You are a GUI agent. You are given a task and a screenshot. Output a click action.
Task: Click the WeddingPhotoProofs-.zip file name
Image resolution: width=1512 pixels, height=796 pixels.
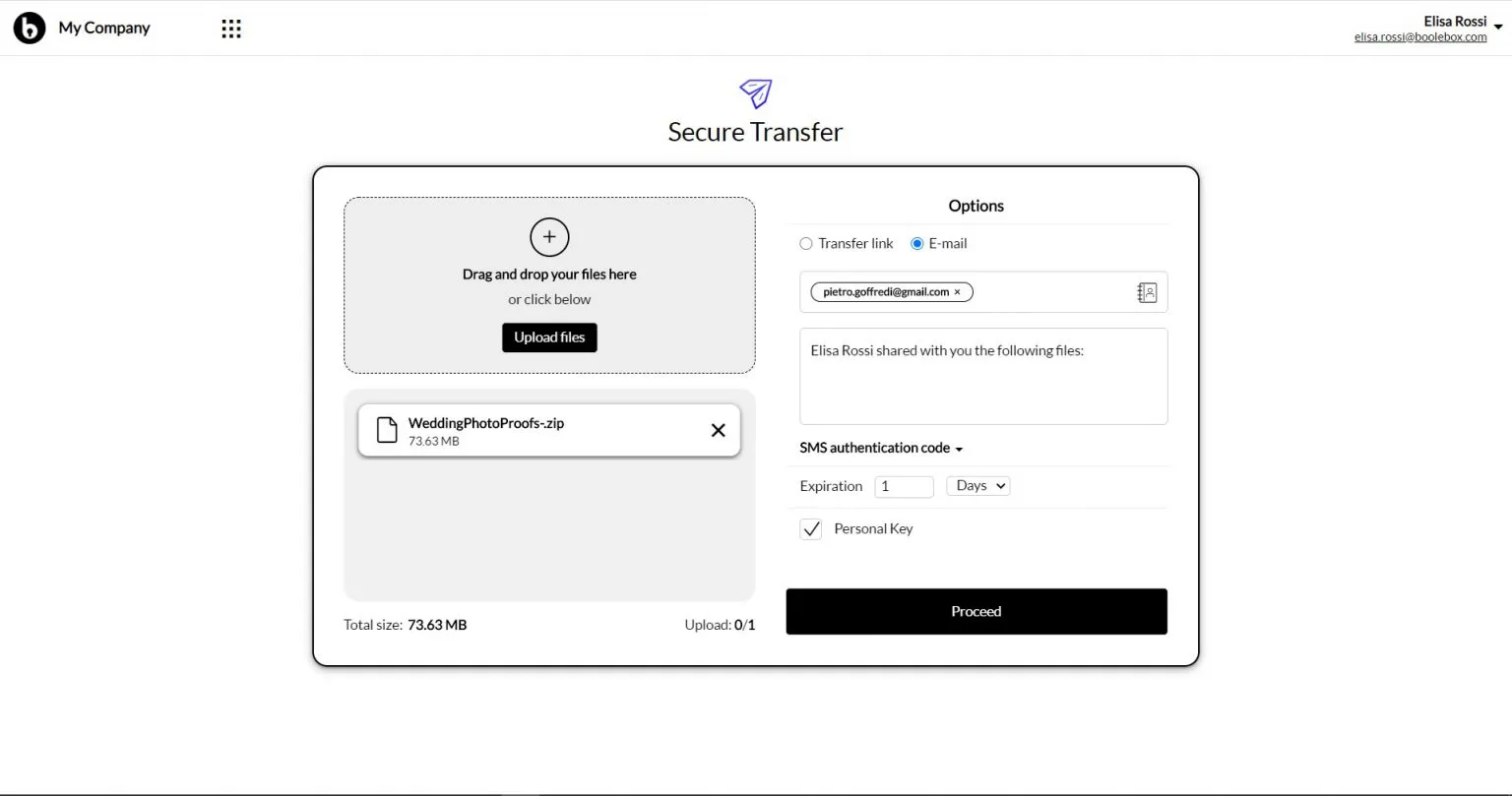coord(486,423)
